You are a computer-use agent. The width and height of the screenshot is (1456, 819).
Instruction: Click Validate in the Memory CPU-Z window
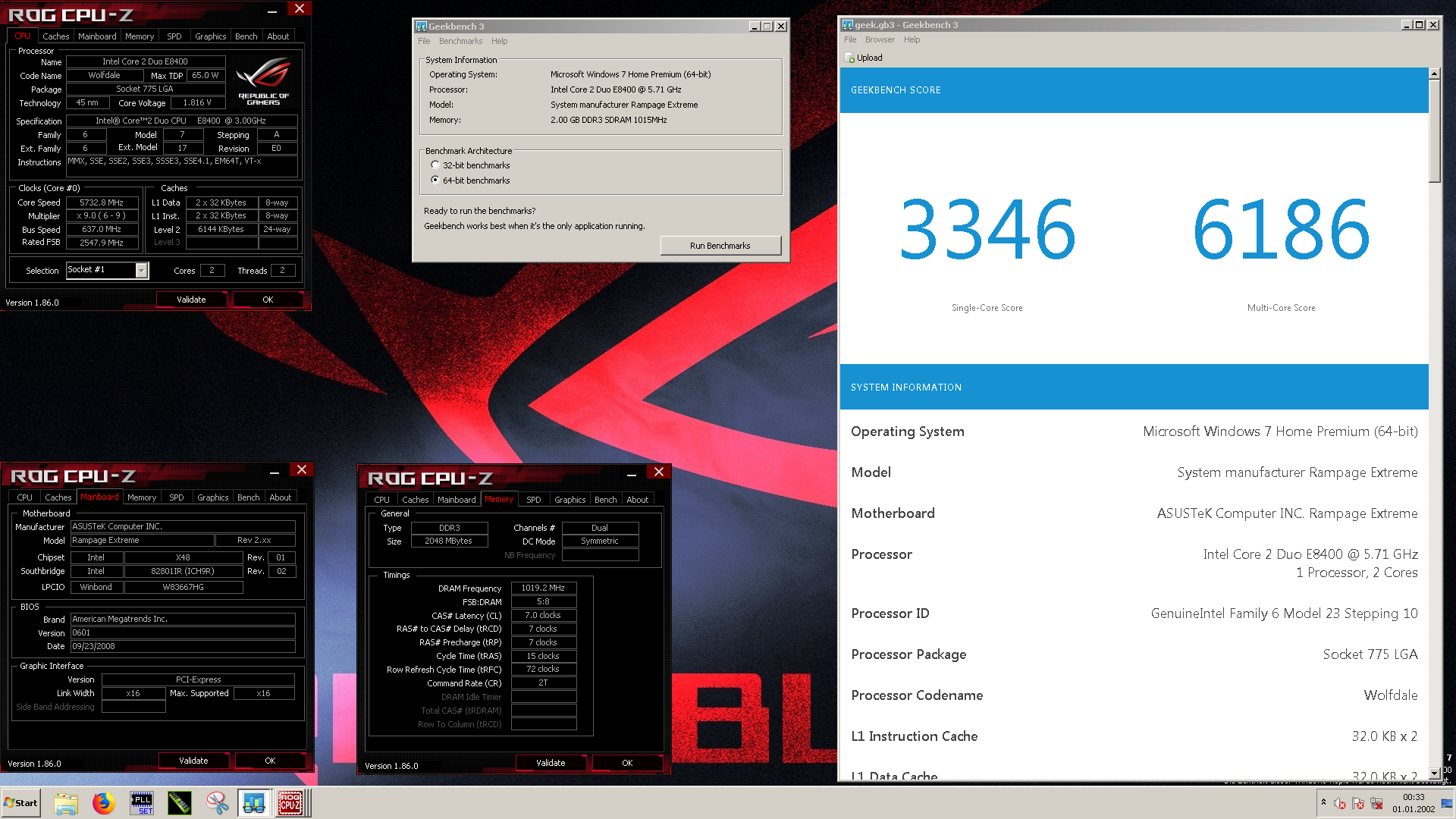click(x=551, y=763)
